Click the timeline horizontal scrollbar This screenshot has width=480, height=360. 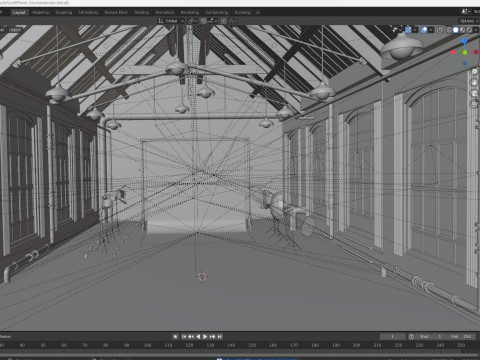click(240, 354)
